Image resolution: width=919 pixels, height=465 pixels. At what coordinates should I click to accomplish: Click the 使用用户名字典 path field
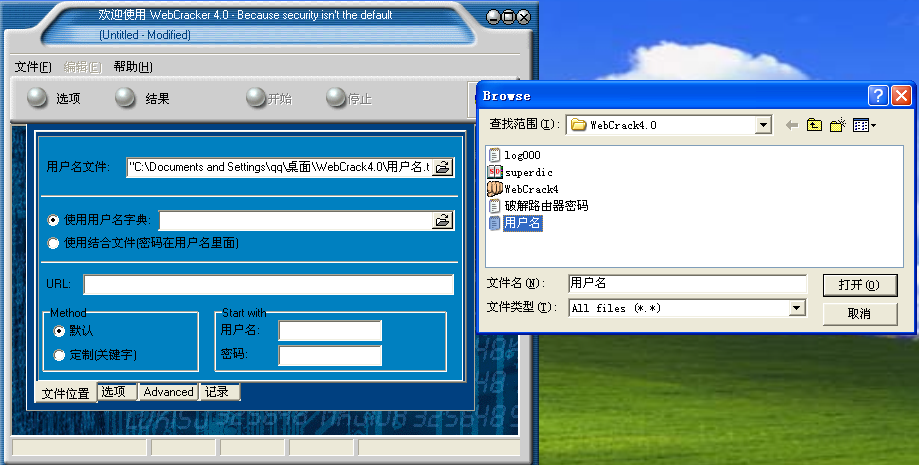click(296, 220)
